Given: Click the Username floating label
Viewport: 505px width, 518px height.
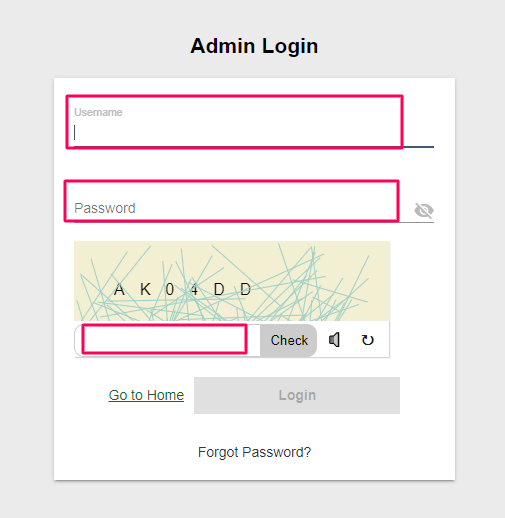Looking at the screenshot, I should coord(98,112).
